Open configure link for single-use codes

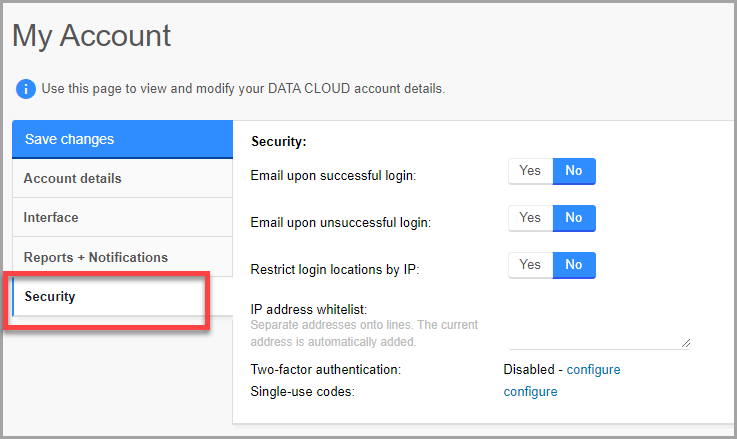[530, 392]
